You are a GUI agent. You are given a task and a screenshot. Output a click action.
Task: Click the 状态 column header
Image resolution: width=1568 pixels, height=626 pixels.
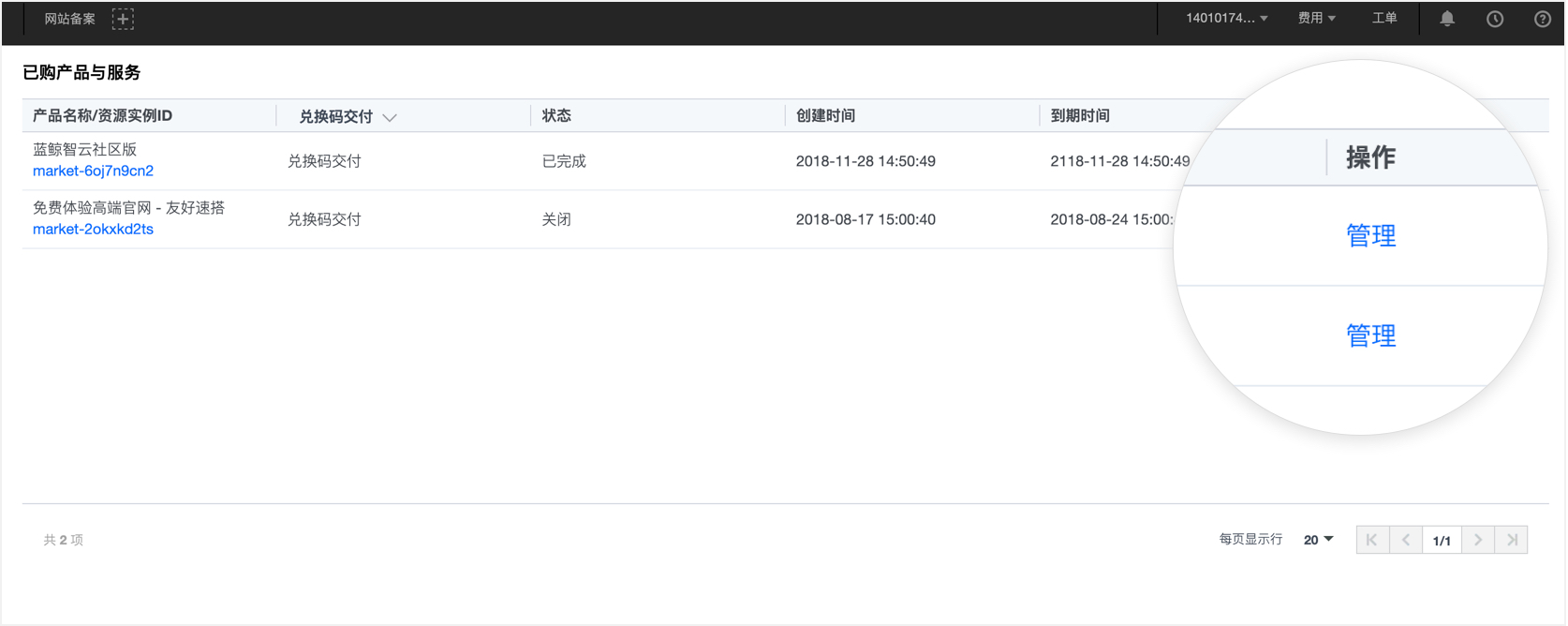tap(556, 115)
